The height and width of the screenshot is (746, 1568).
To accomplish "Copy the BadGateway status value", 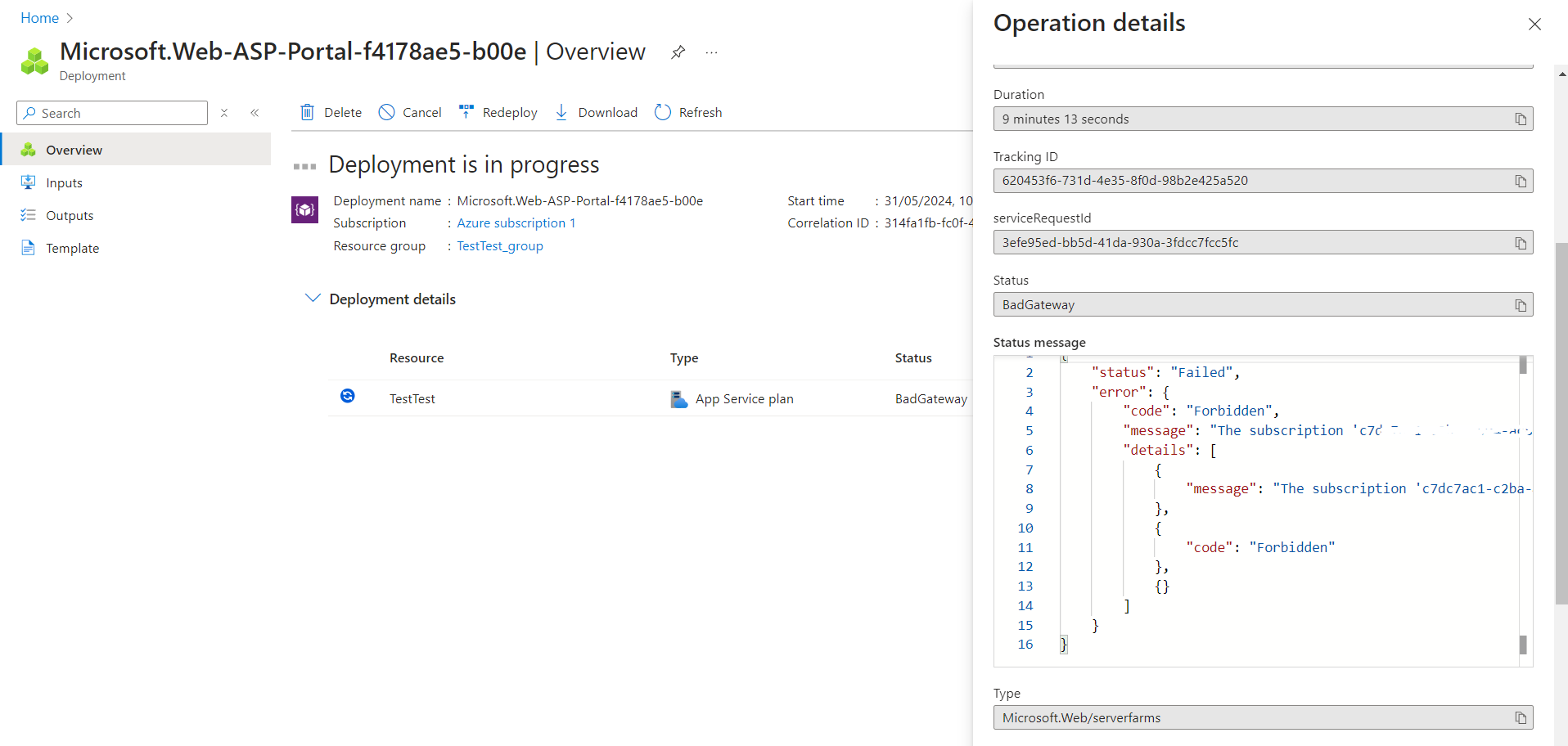I will [x=1521, y=304].
